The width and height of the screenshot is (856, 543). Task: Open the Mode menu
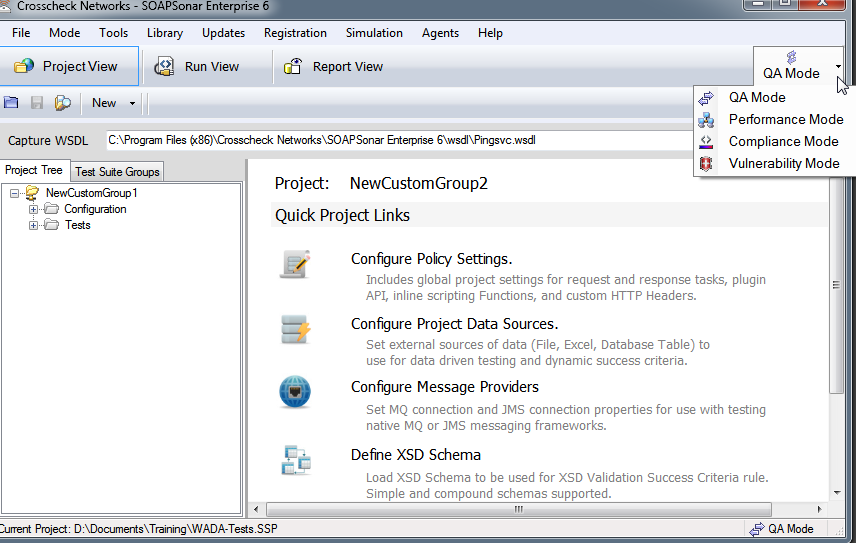coord(64,33)
